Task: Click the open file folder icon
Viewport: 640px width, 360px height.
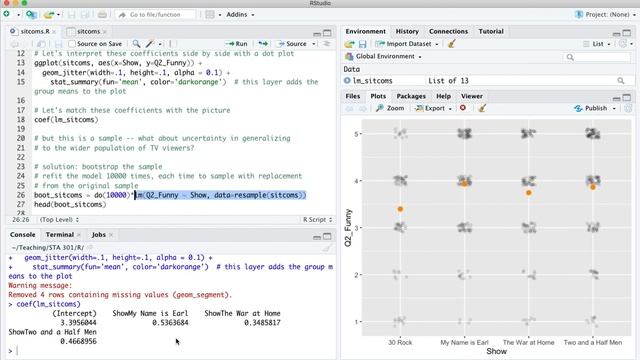Action: tap(49, 15)
